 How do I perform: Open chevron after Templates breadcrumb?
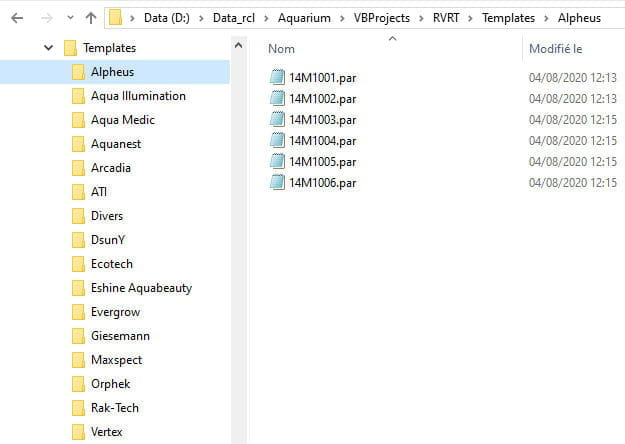(x=546, y=18)
